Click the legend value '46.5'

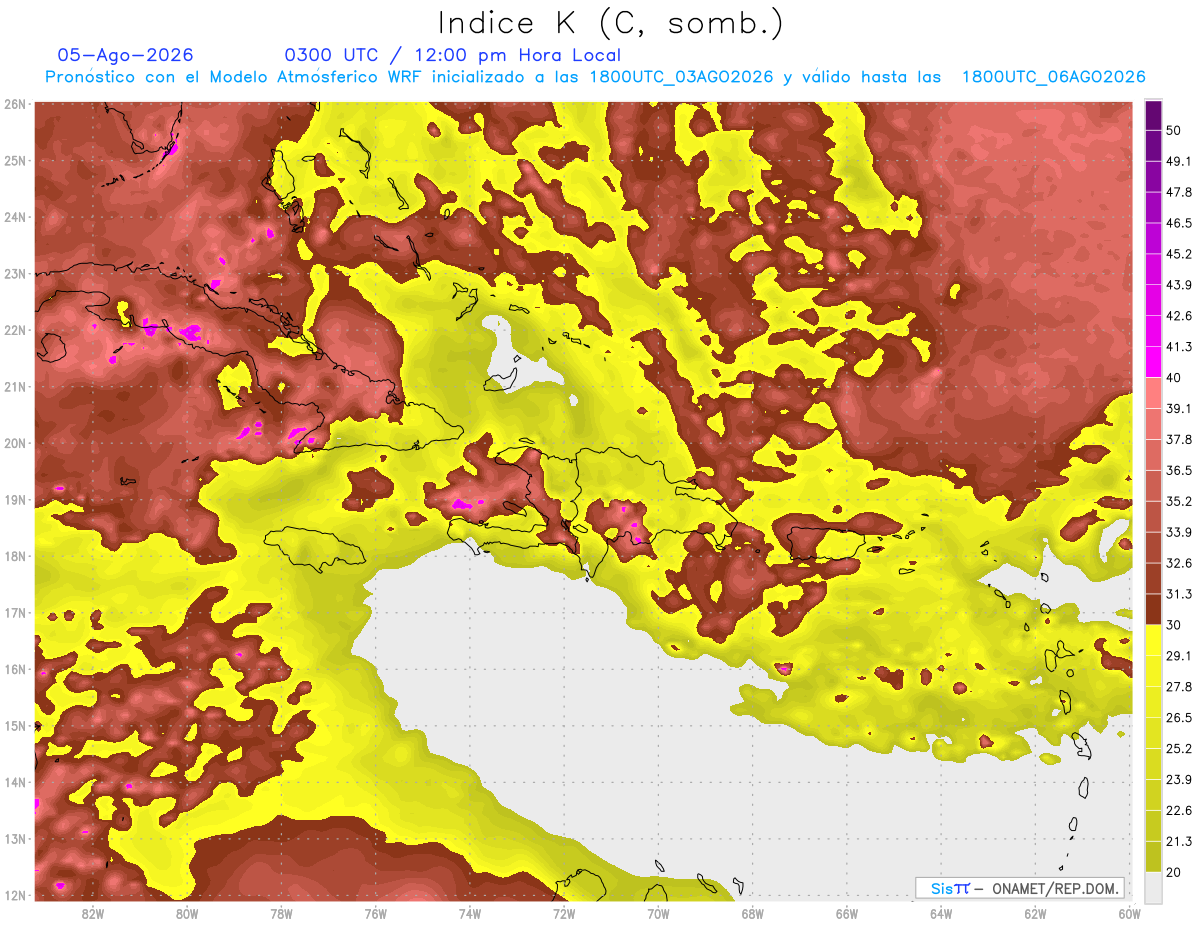pos(1180,222)
